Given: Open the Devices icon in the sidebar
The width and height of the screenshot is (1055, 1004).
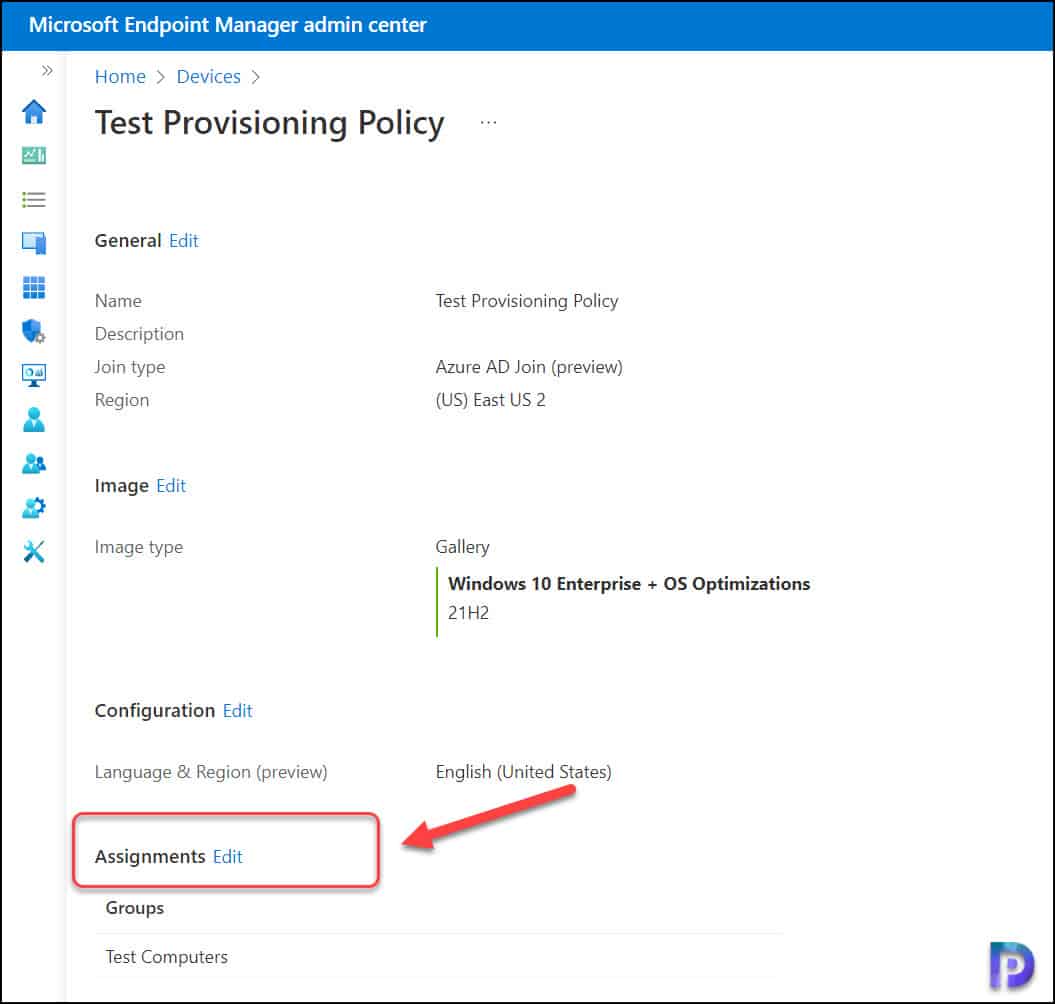Looking at the screenshot, I should click(34, 243).
